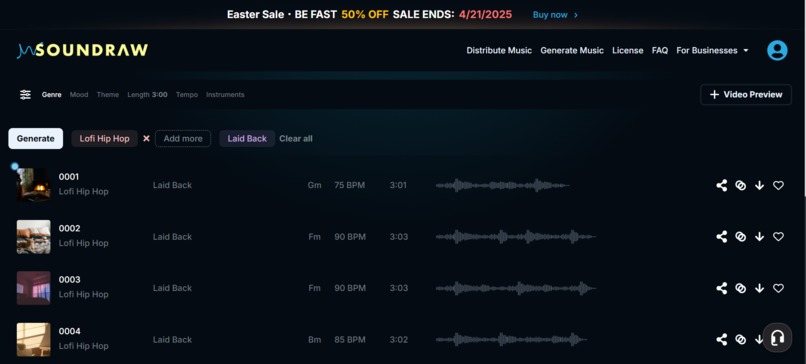
Task: Click Clear all filters
Action: (296, 138)
